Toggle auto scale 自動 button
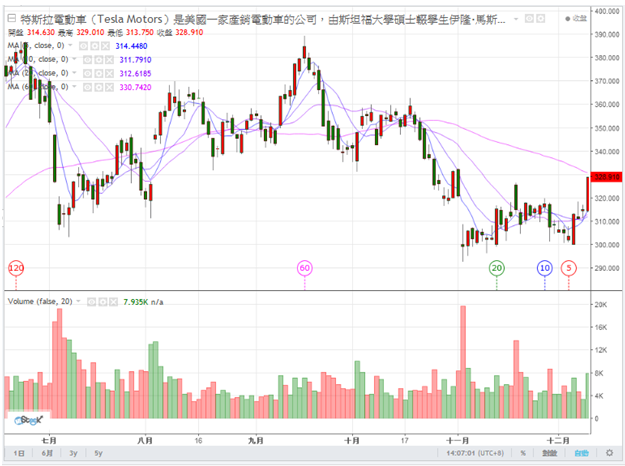625x466 pixels. 582,453
